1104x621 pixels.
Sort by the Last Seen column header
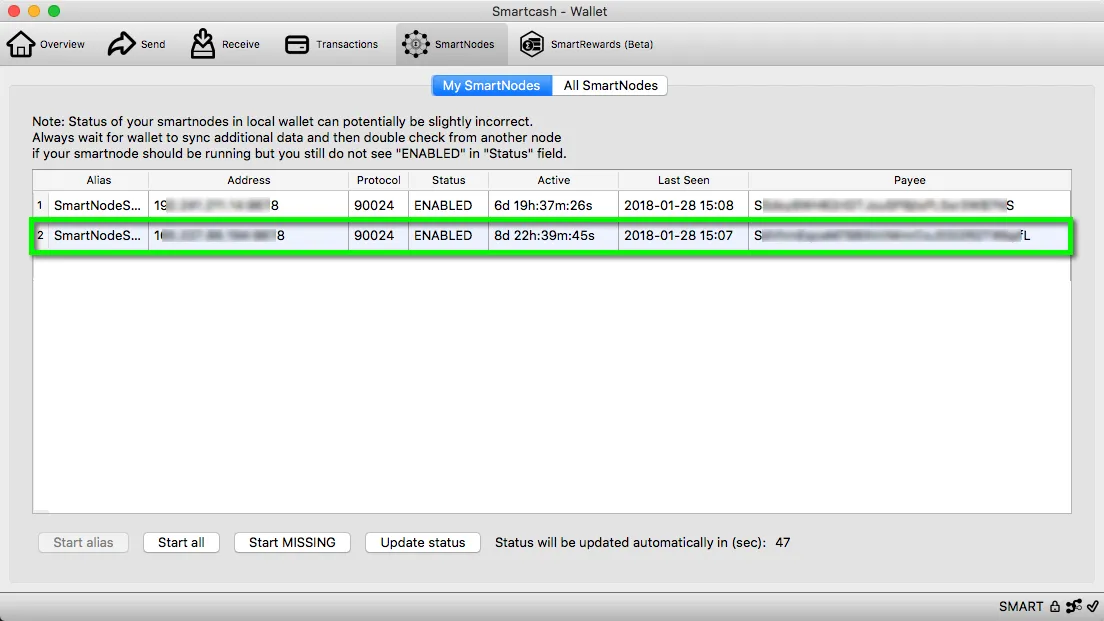(683, 180)
